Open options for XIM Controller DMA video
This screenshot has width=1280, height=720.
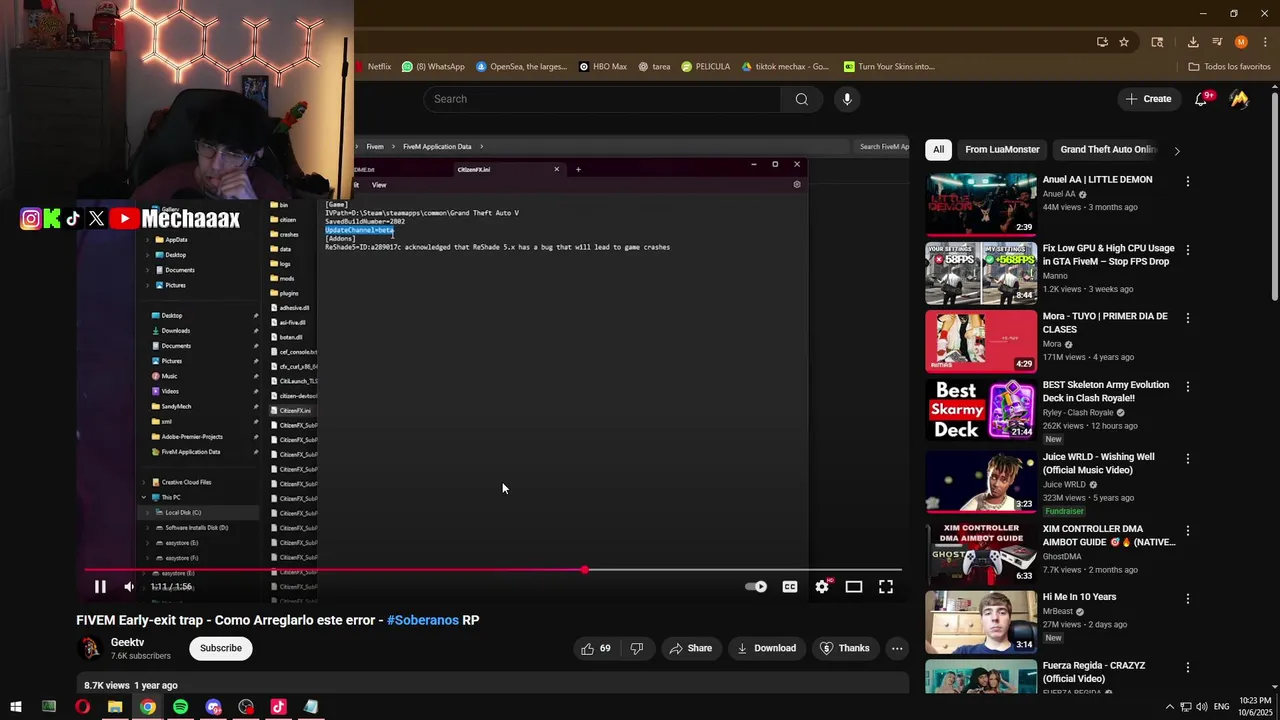tap(1188, 530)
